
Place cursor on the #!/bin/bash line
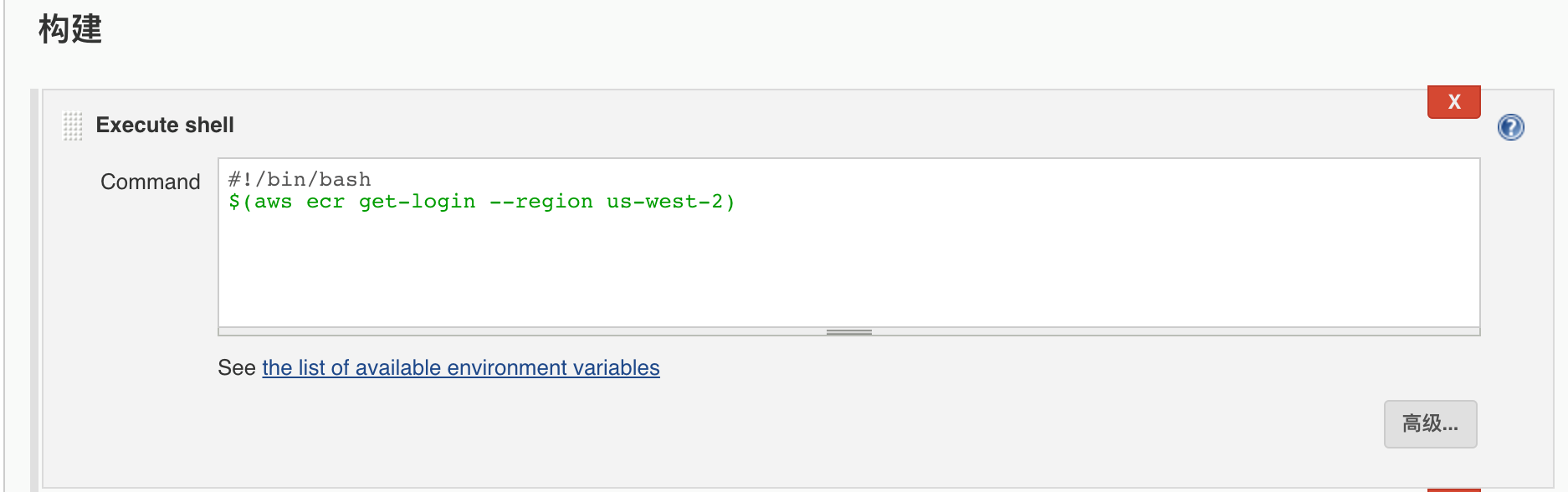[300, 180]
